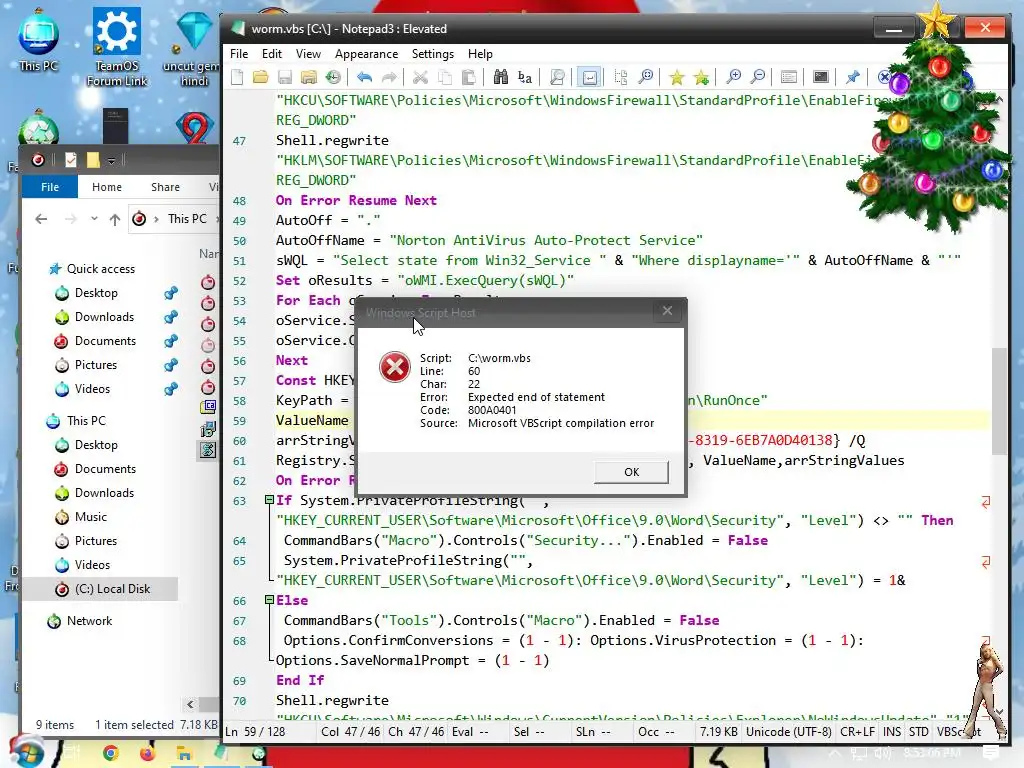
Task: Open the View menu
Action: point(308,54)
